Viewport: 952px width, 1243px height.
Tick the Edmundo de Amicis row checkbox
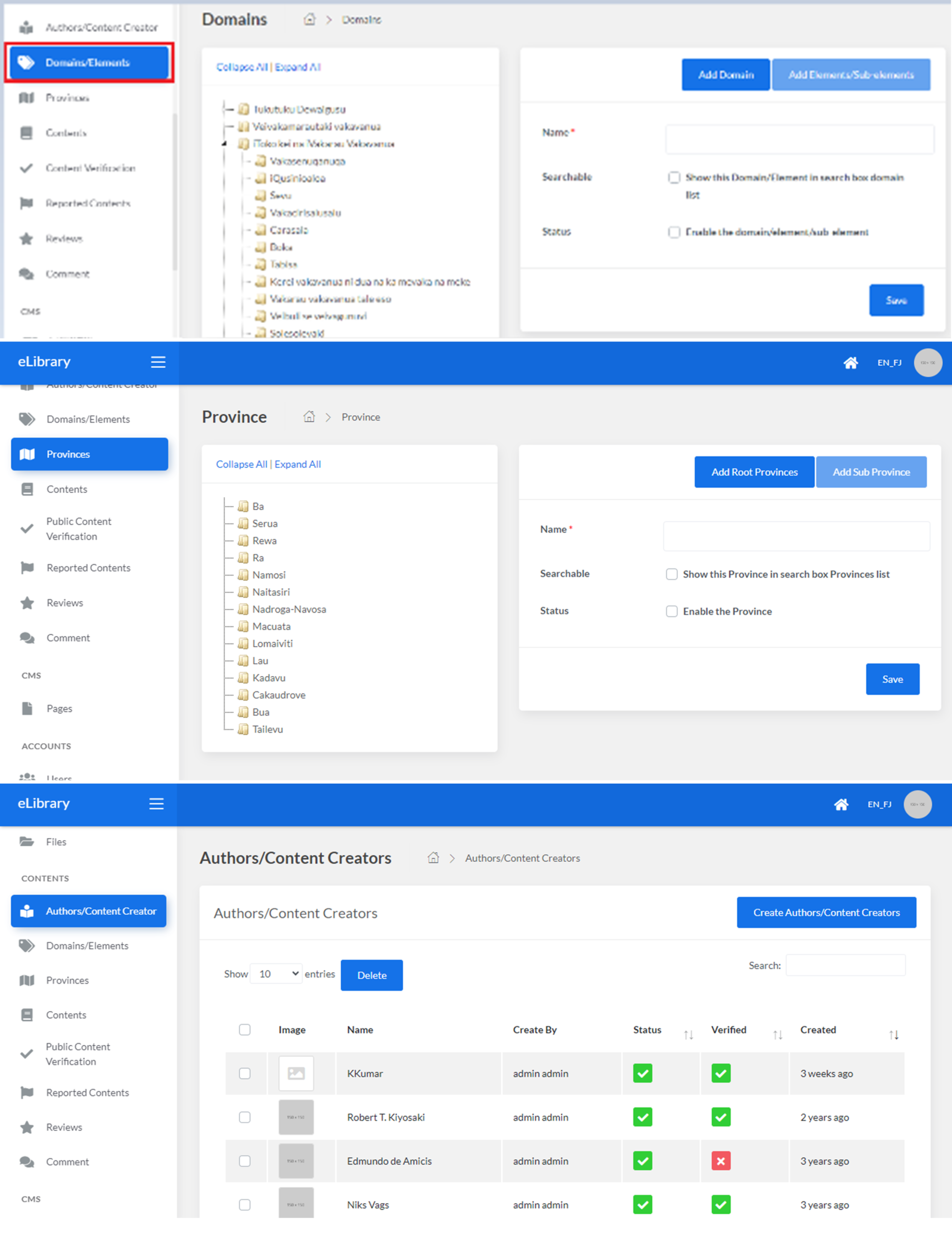pyautogui.click(x=245, y=1161)
